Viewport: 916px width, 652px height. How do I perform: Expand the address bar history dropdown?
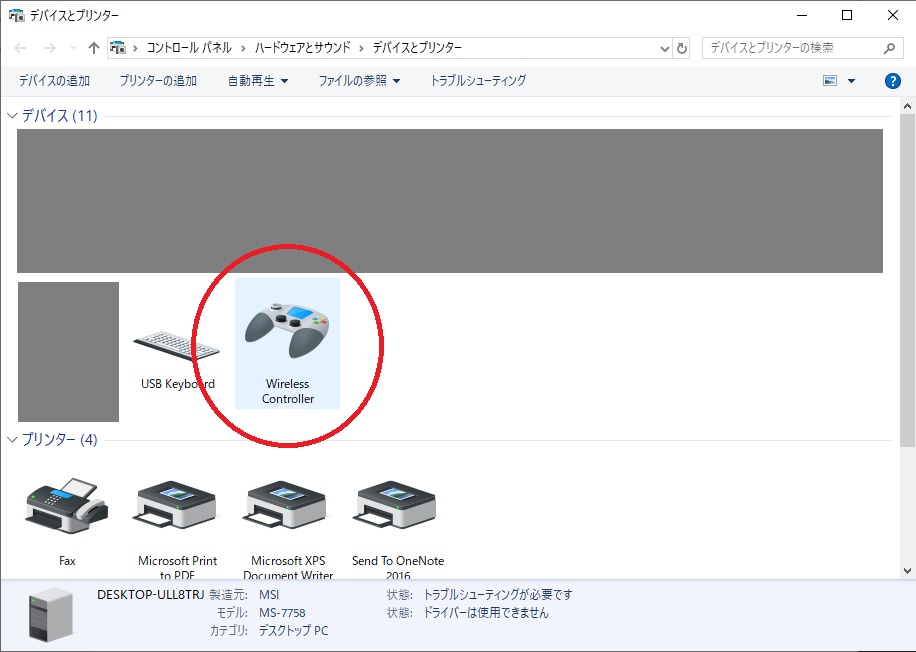click(x=665, y=48)
